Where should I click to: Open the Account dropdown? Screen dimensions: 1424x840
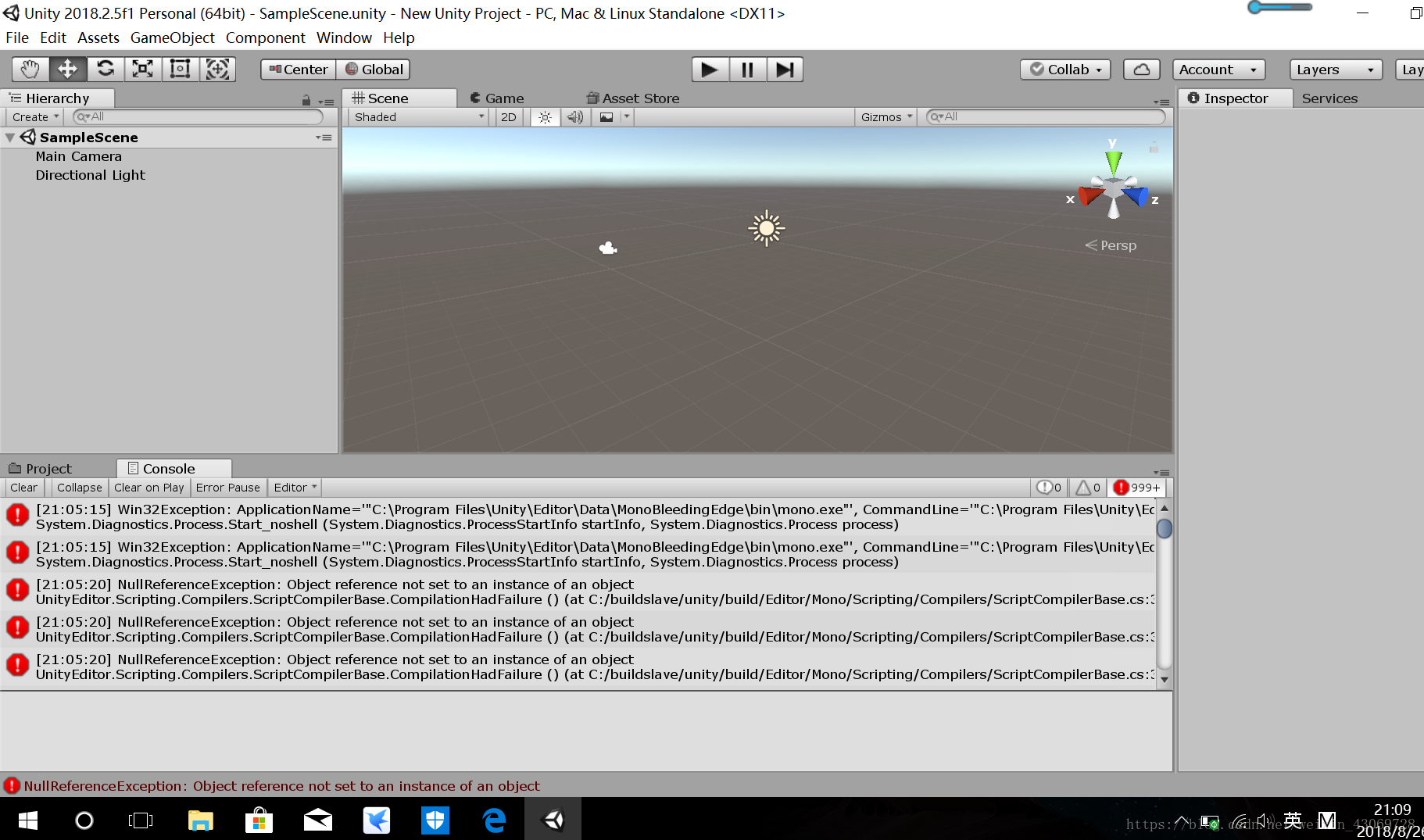[x=1218, y=70]
